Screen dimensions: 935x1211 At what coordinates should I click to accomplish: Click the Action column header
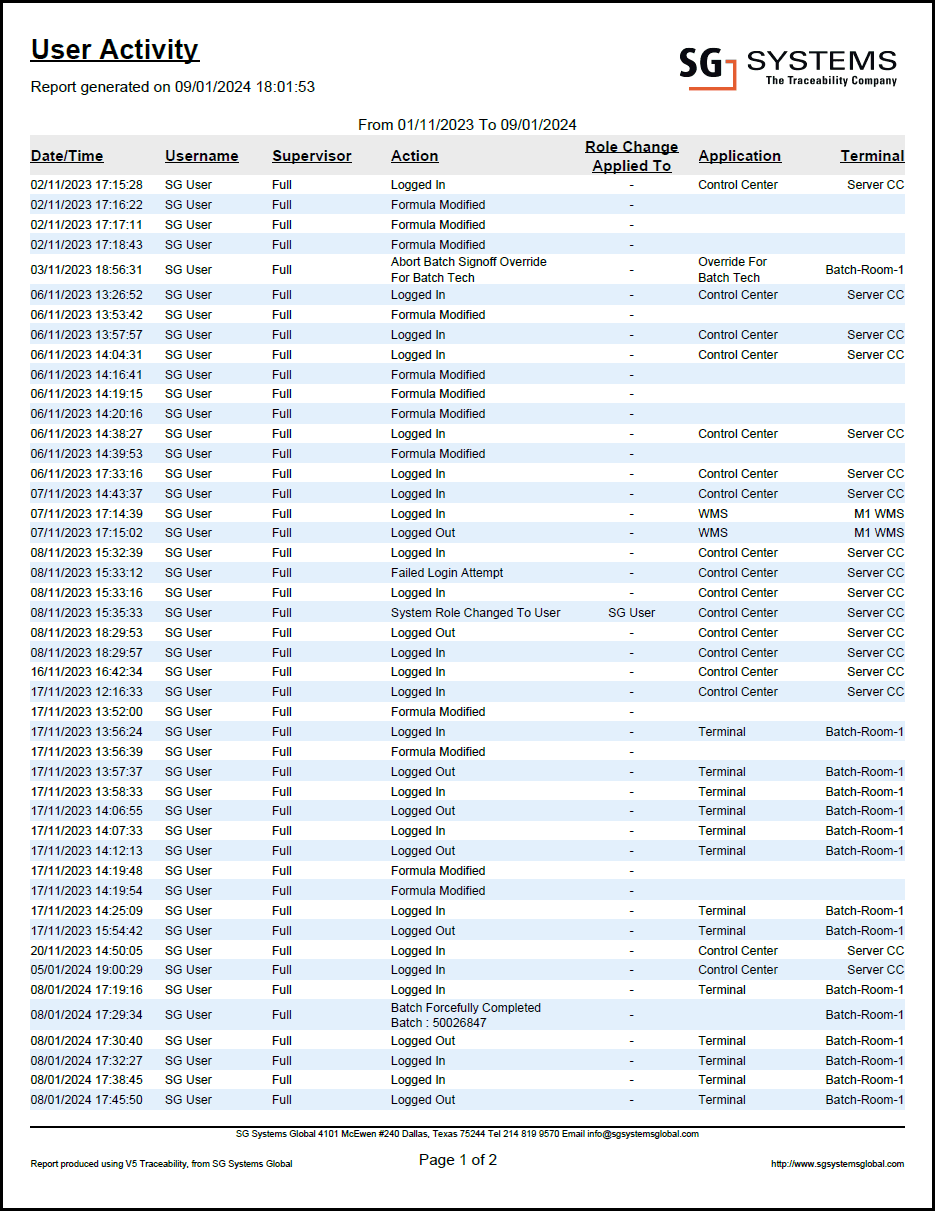pyautogui.click(x=414, y=156)
